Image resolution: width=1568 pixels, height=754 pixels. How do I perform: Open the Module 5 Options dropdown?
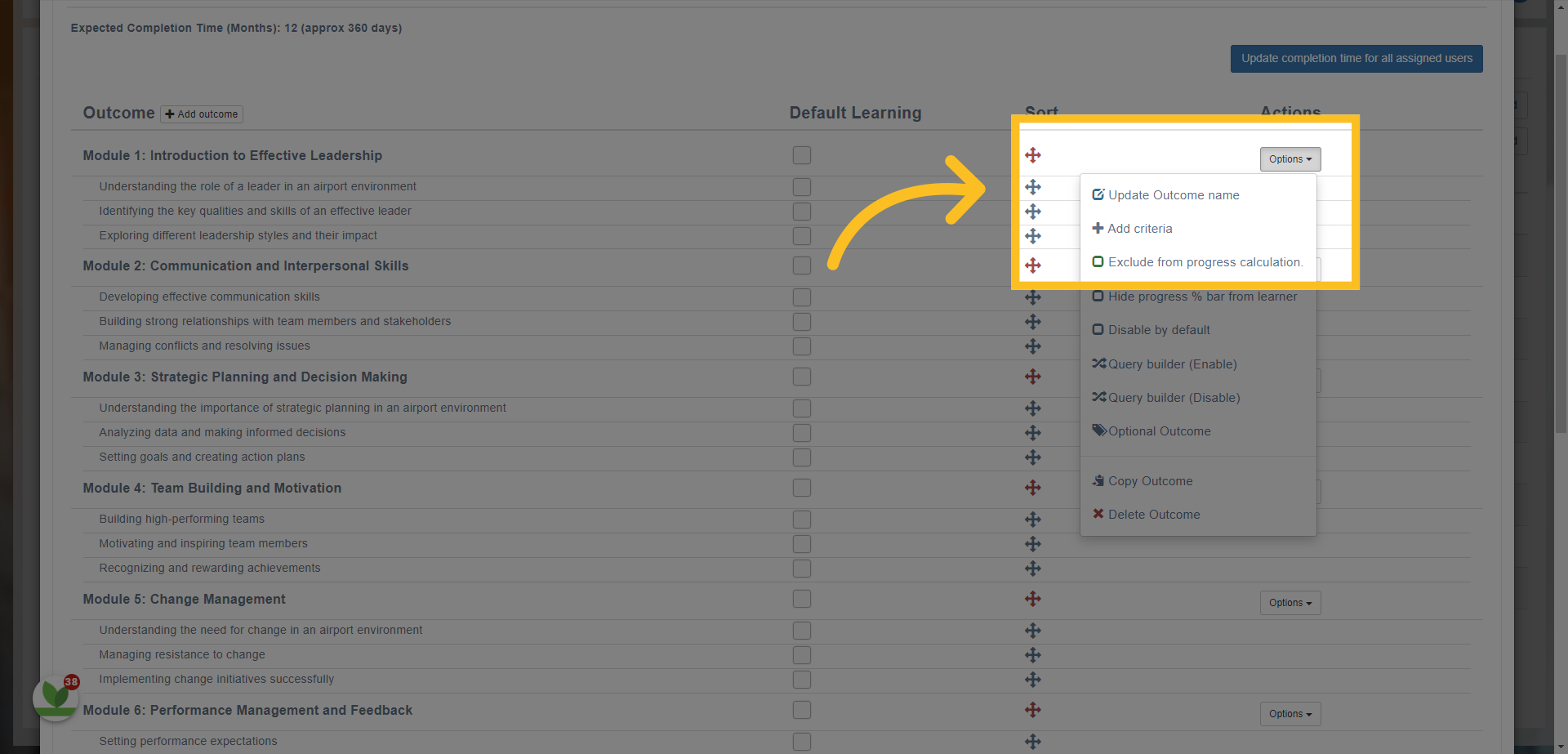coord(1290,603)
